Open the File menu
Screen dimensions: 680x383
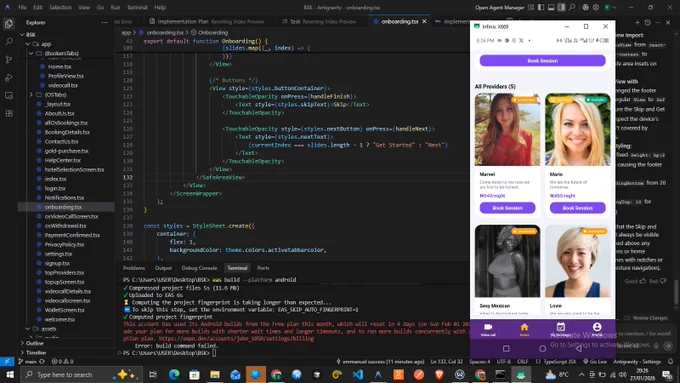22,7
